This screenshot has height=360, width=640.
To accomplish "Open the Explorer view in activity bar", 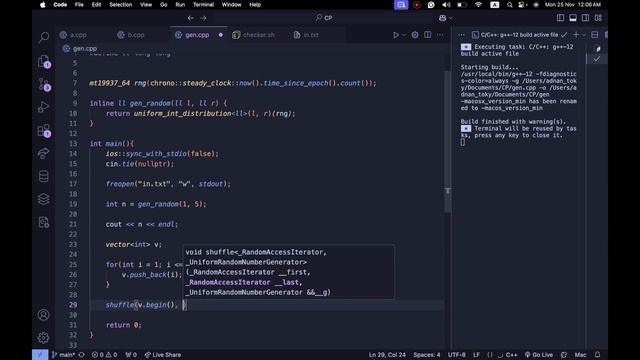I will 44,61.
